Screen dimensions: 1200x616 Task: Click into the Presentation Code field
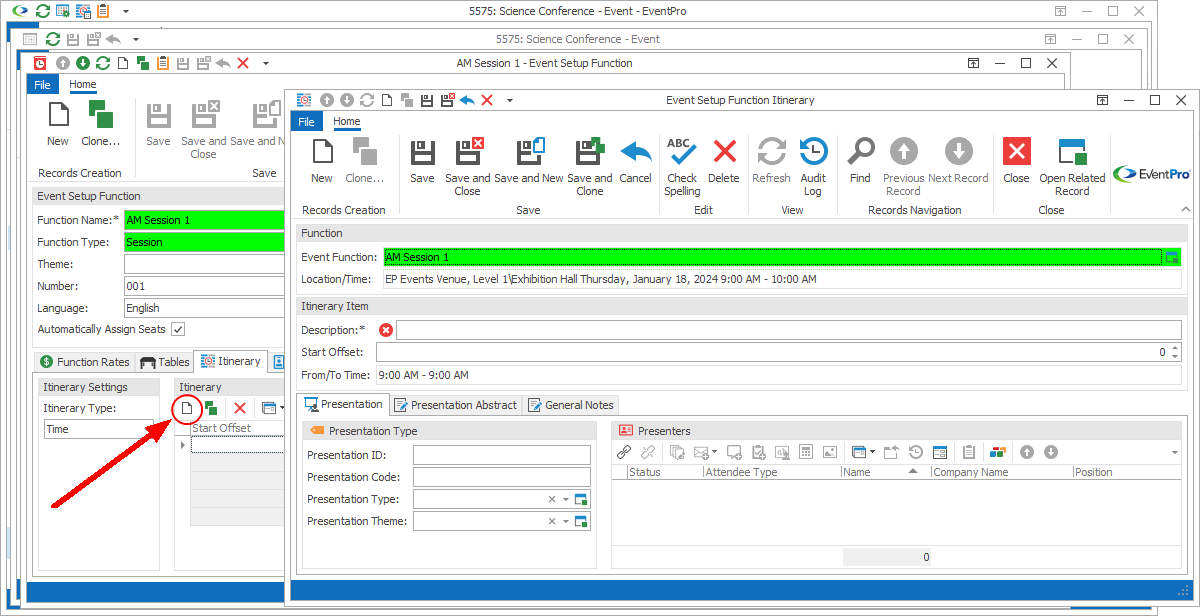click(x=502, y=477)
